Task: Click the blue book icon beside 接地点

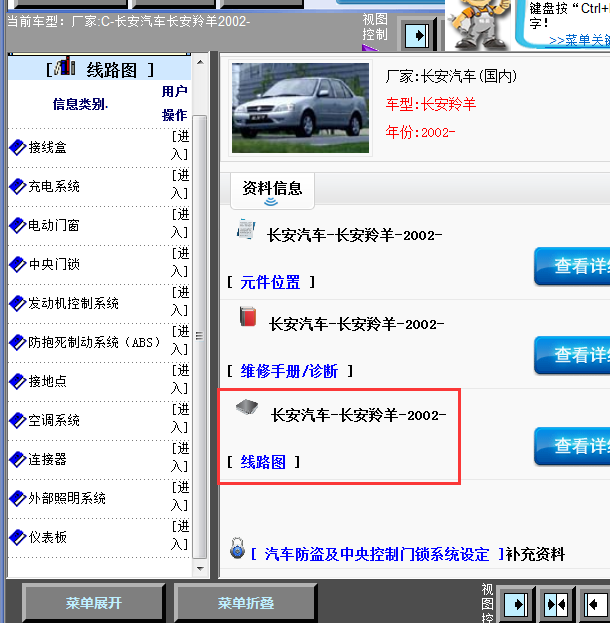Action: click(17, 381)
